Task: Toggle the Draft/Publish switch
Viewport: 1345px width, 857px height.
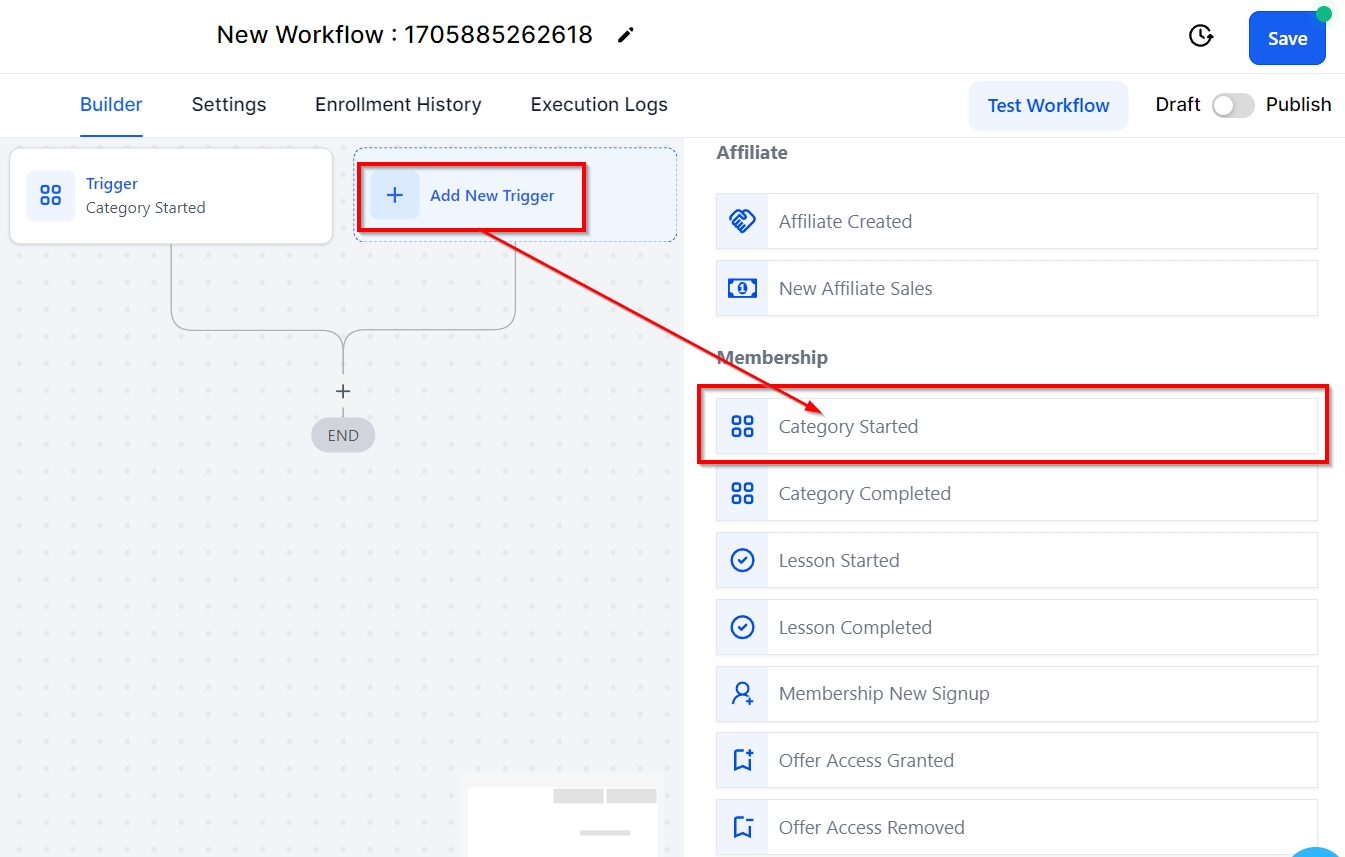Action: 1233,105
